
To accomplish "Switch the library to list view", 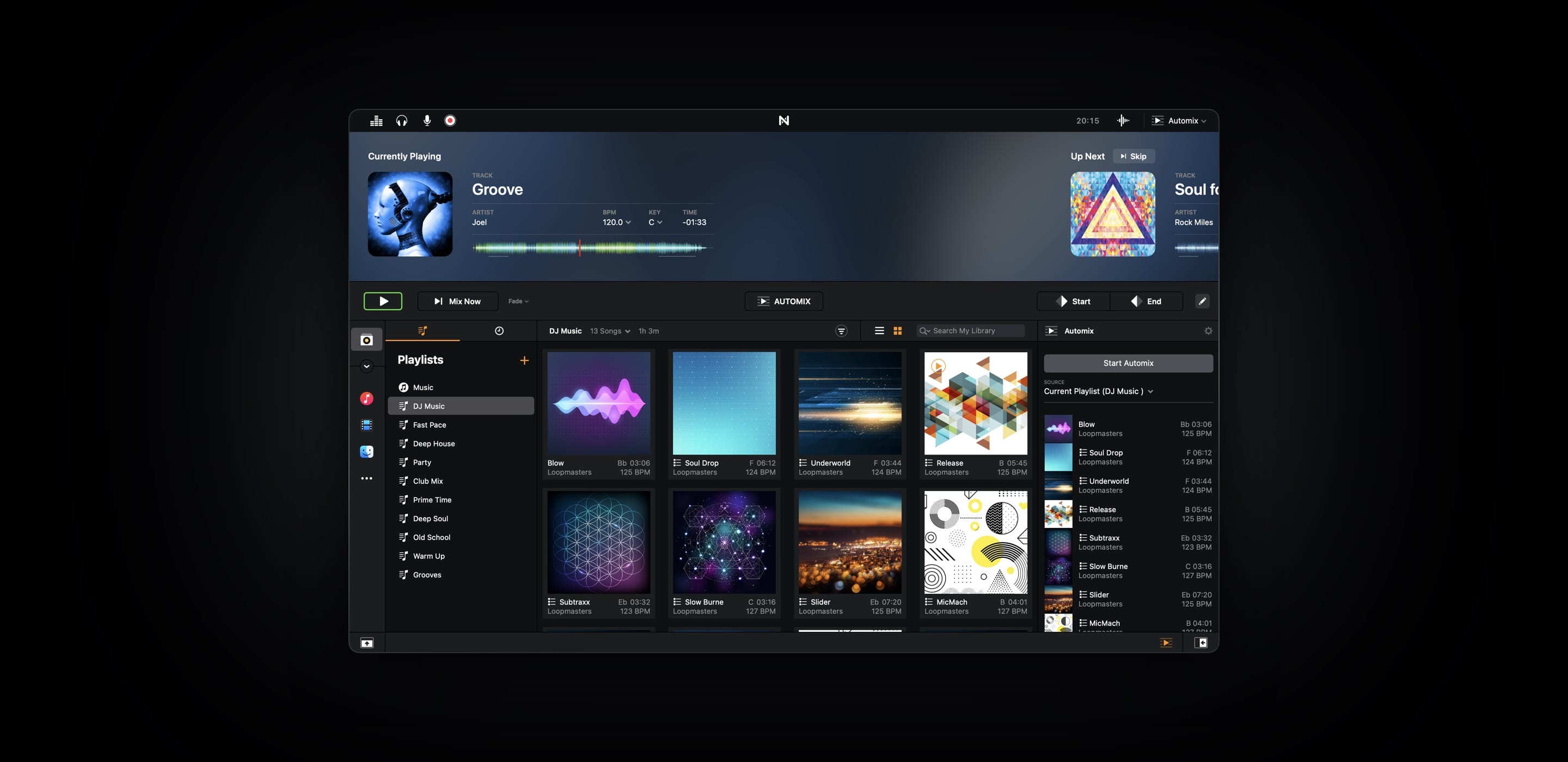I will coord(879,330).
